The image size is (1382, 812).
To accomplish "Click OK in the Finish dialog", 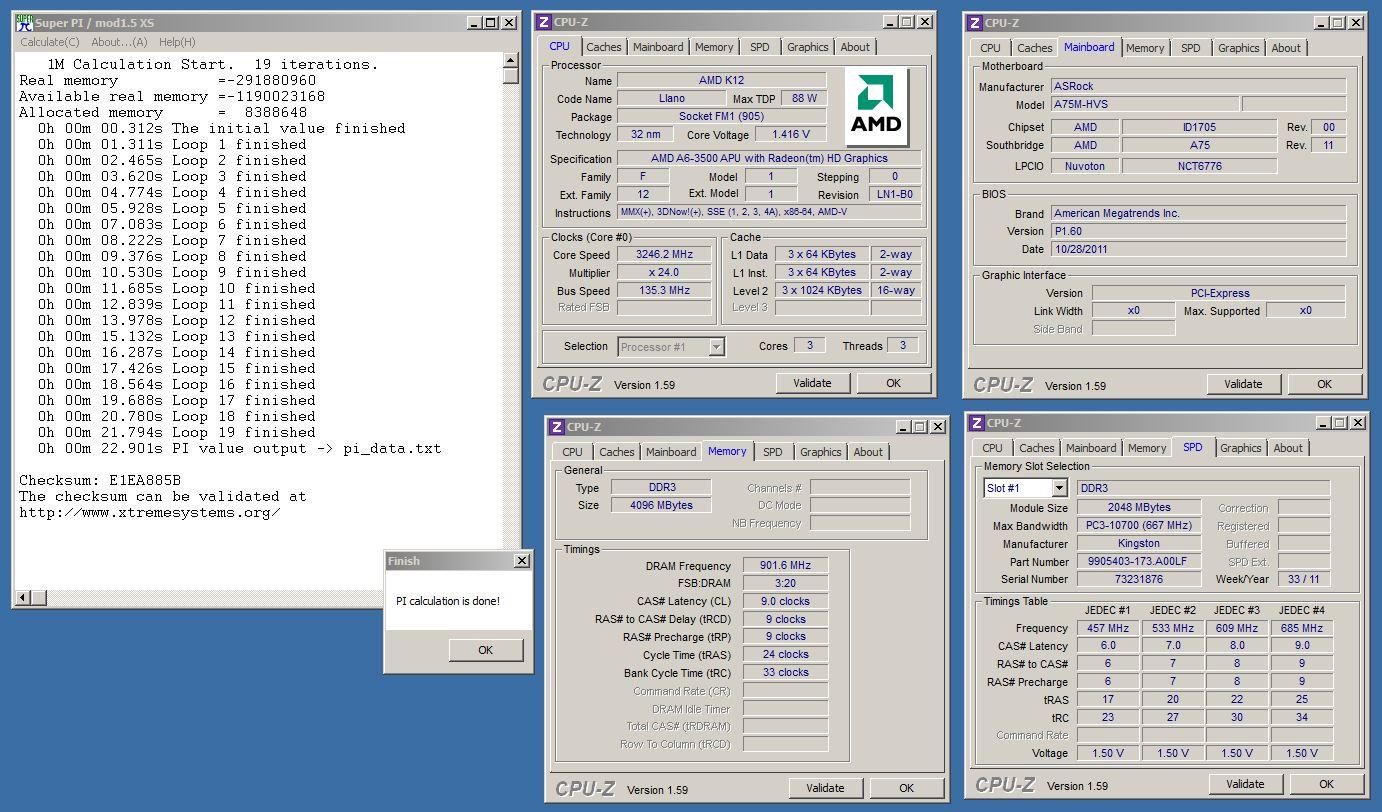I will coord(486,650).
